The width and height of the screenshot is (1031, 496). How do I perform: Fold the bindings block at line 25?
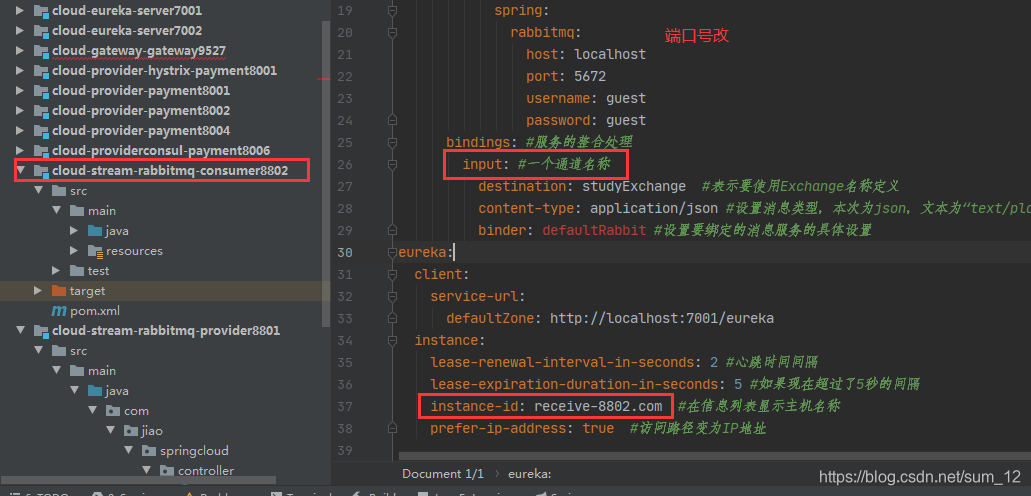click(x=393, y=142)
